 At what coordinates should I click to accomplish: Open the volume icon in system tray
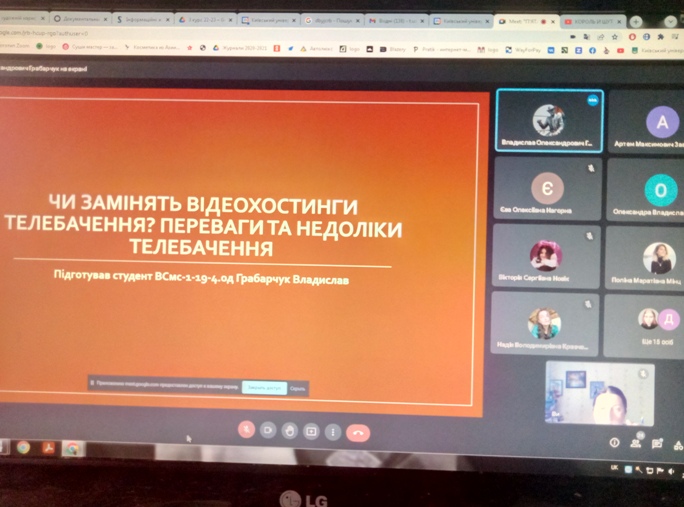[x=671, y=471]
